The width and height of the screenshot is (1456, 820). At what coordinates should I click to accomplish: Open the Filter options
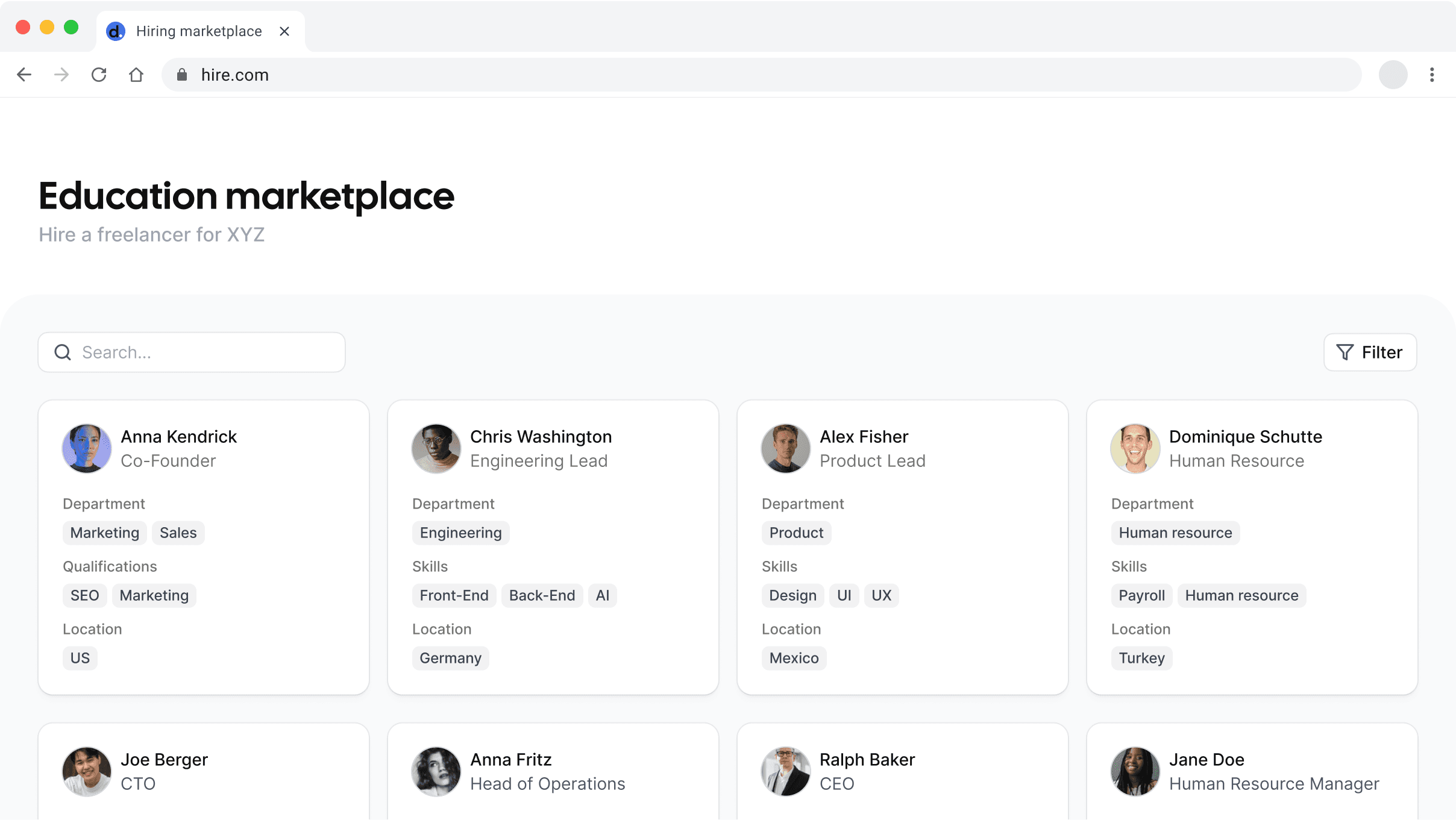(1370, 352)
